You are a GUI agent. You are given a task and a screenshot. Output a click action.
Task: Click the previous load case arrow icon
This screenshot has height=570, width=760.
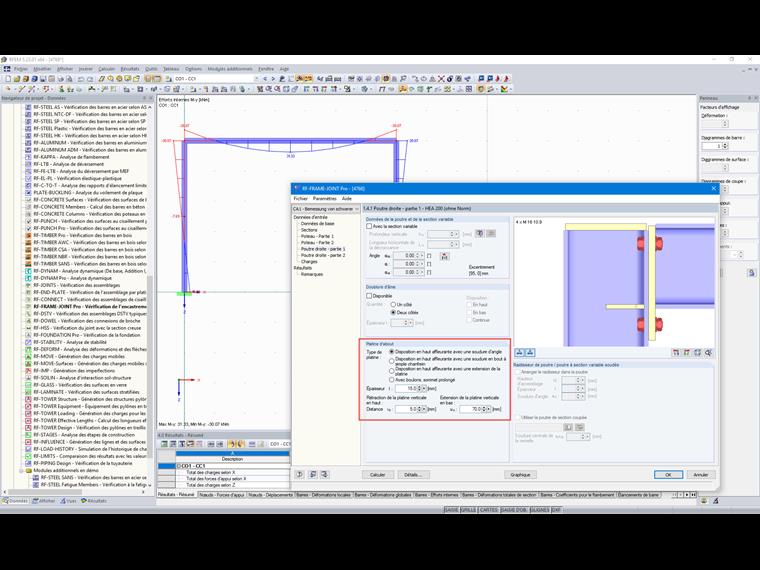point(265,79)
